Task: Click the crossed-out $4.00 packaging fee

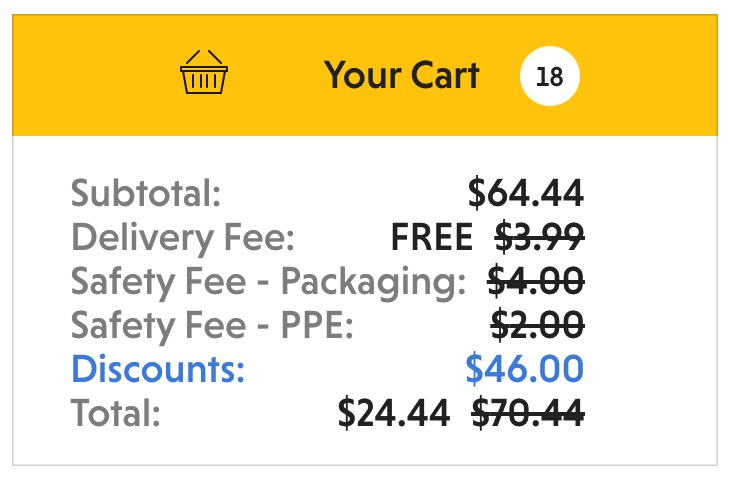Action: click(535, 282)
